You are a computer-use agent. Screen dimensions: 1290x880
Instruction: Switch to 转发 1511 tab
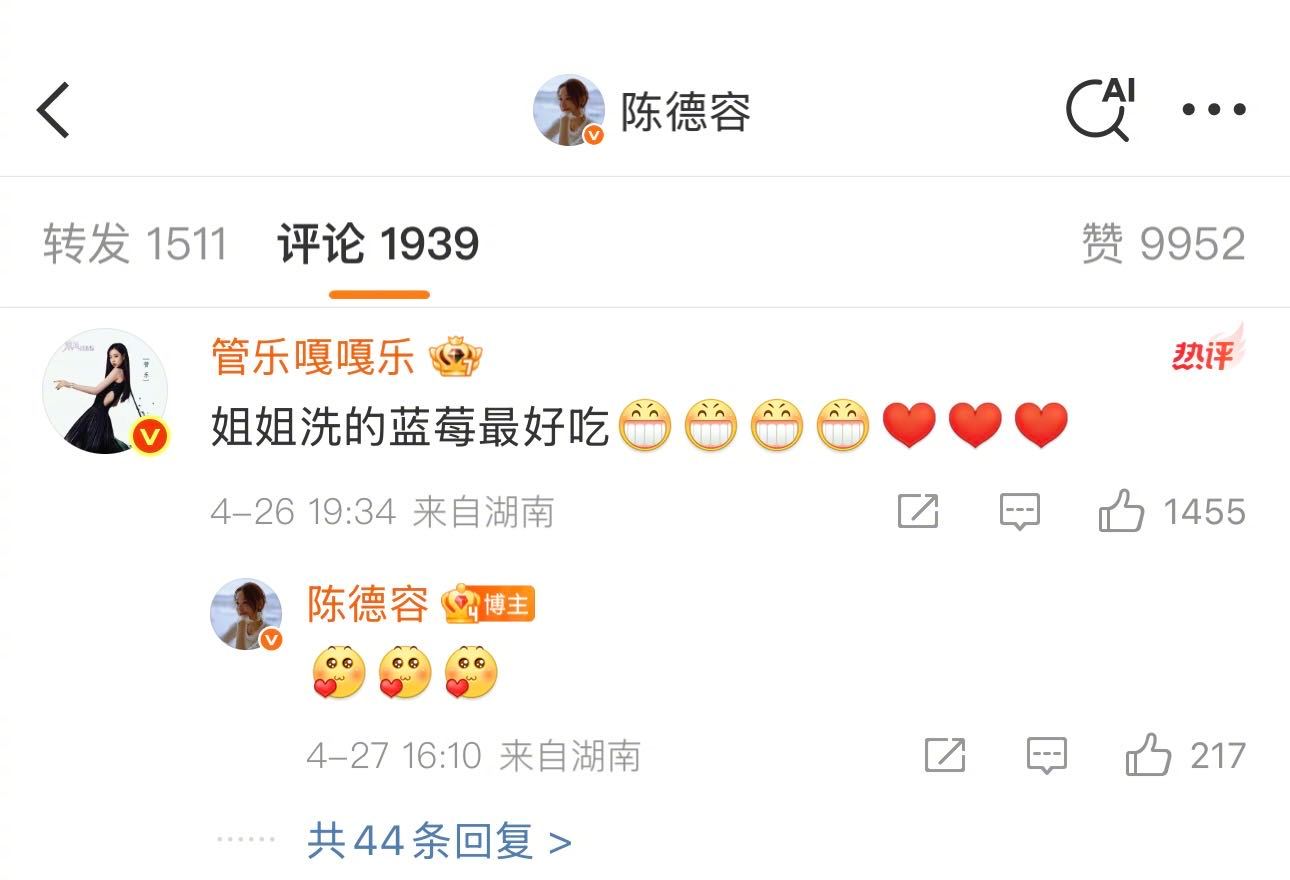click(x=135, y=244)
